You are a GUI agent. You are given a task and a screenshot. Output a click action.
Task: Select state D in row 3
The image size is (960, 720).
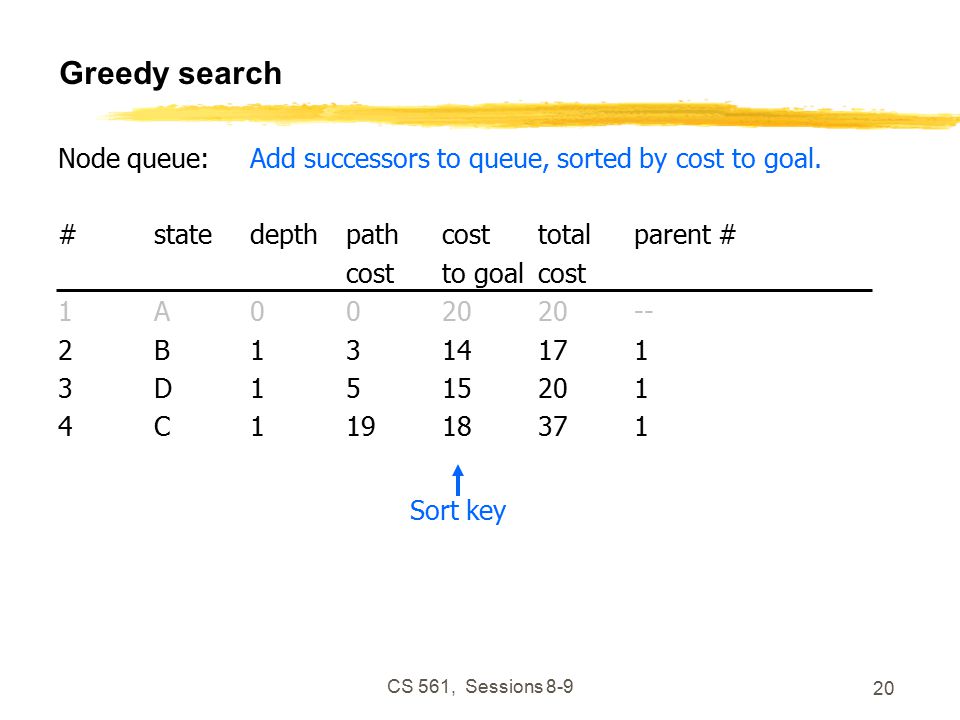[x=163, y=389]
